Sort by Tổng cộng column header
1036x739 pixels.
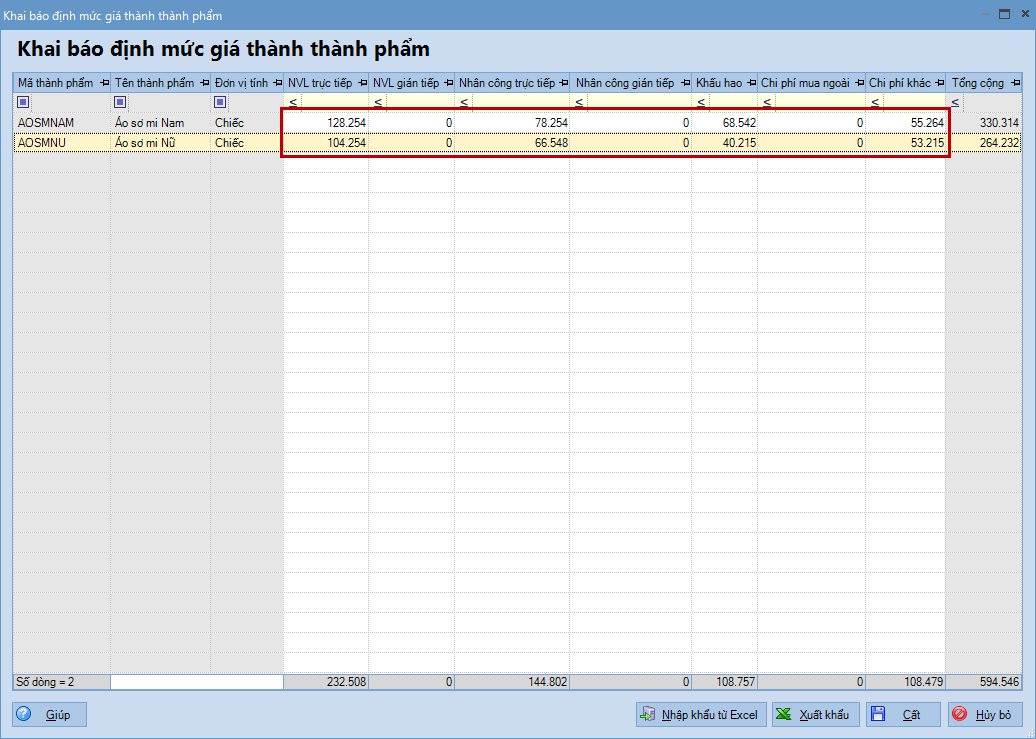point(977,83)
